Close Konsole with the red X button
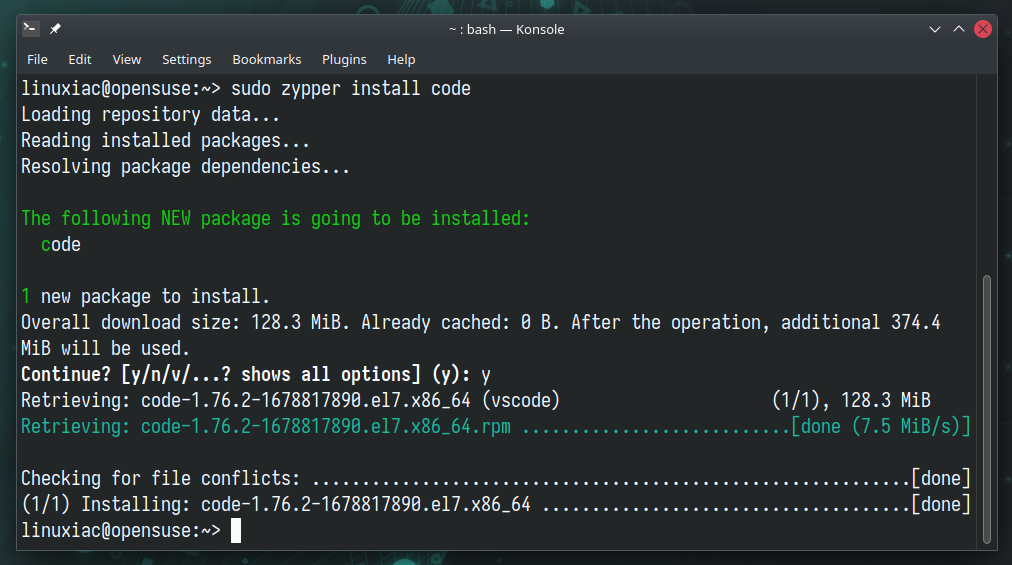The image size is (1012, 565). [983, 29]
